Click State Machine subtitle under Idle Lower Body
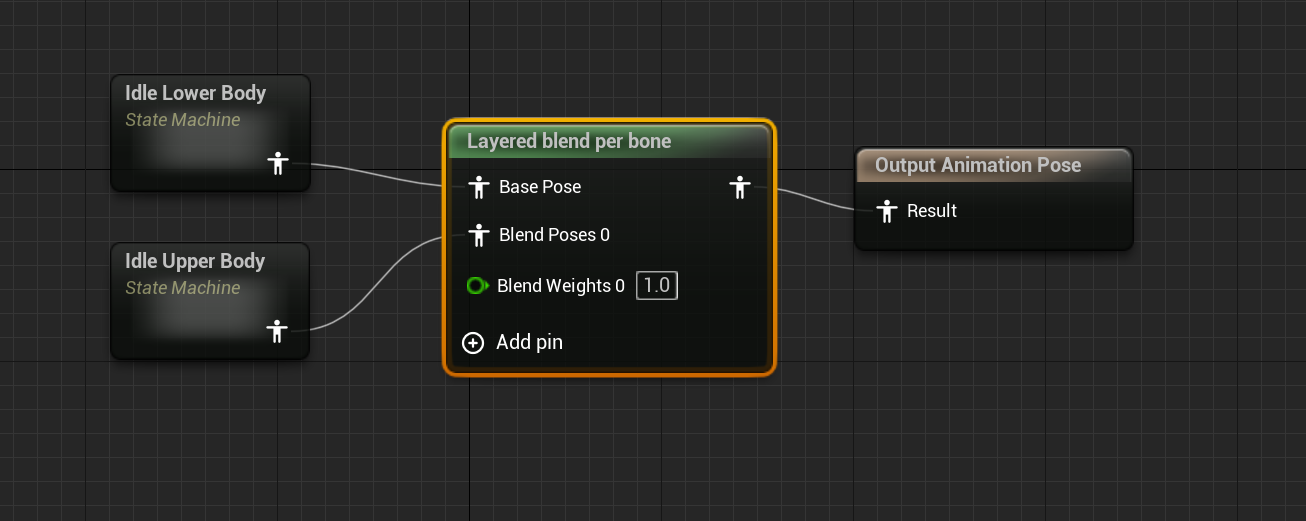Image resolution: width=1306 pixels, height=521 pixels. coord(183,120)
